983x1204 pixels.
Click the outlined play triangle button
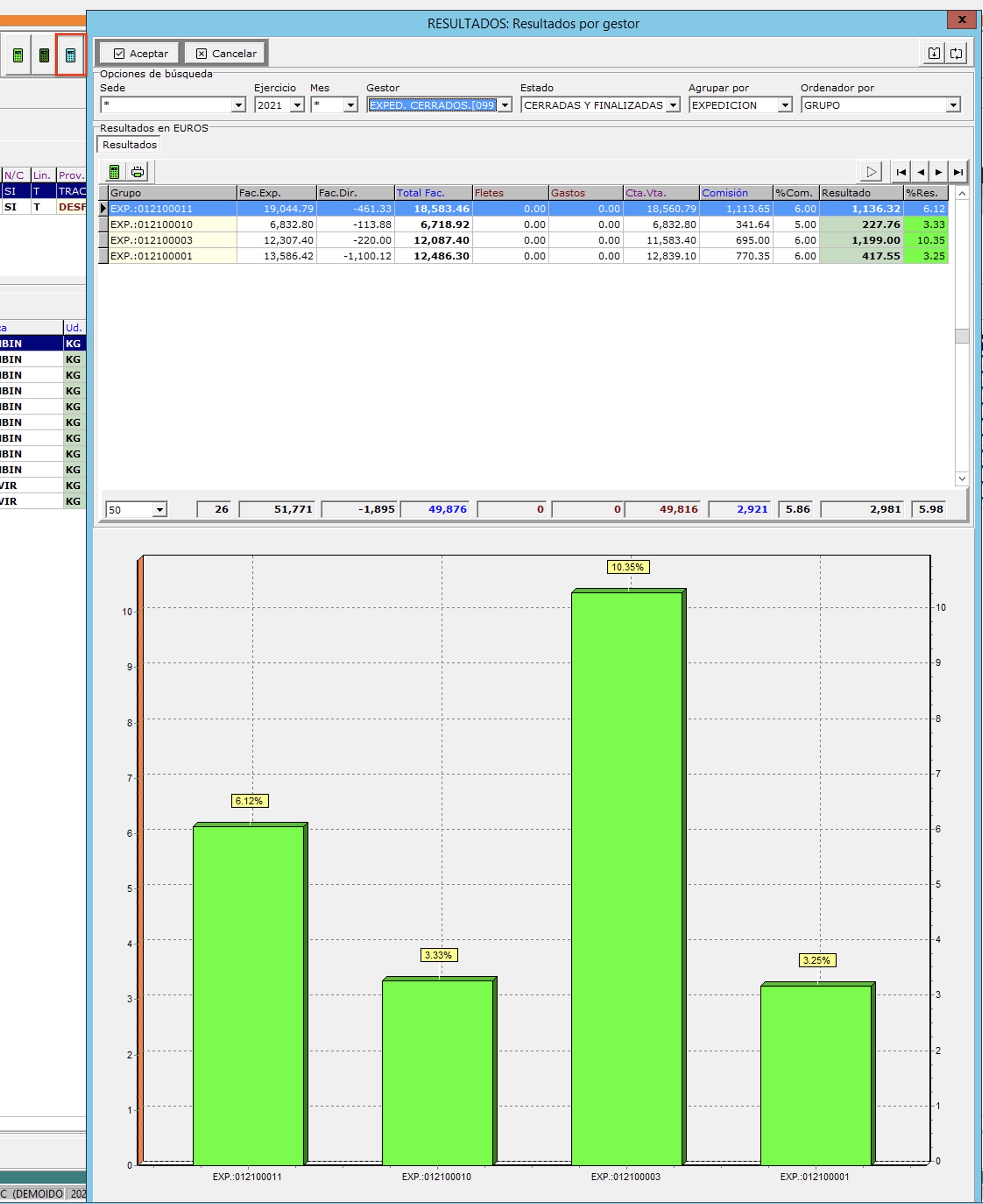click(x=871, y=172)
